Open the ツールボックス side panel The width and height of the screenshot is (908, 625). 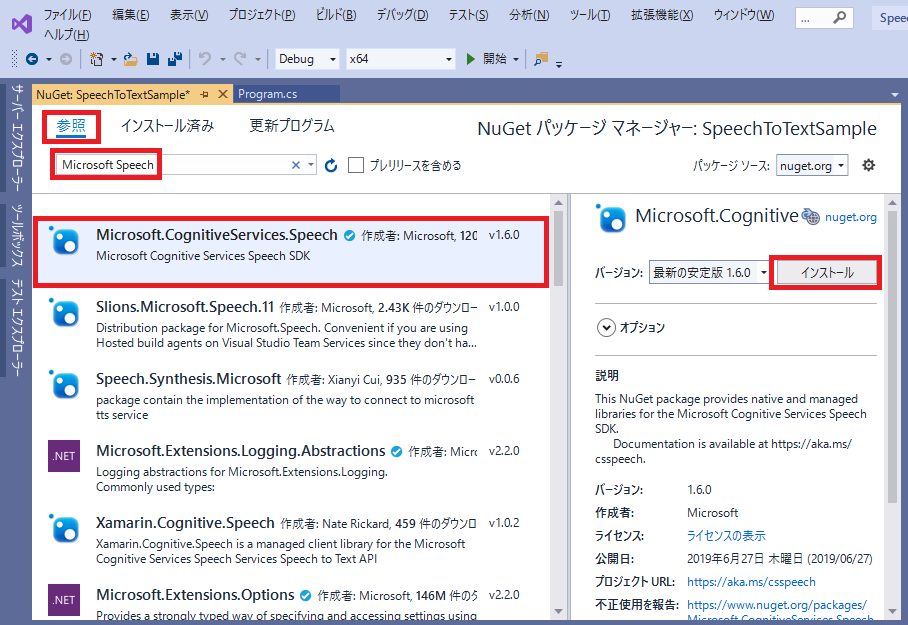18,235
